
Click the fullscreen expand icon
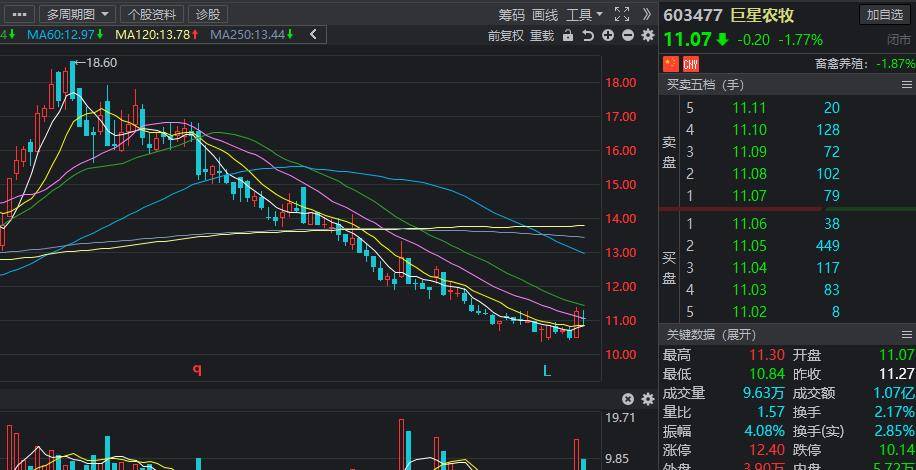point(622,14)
